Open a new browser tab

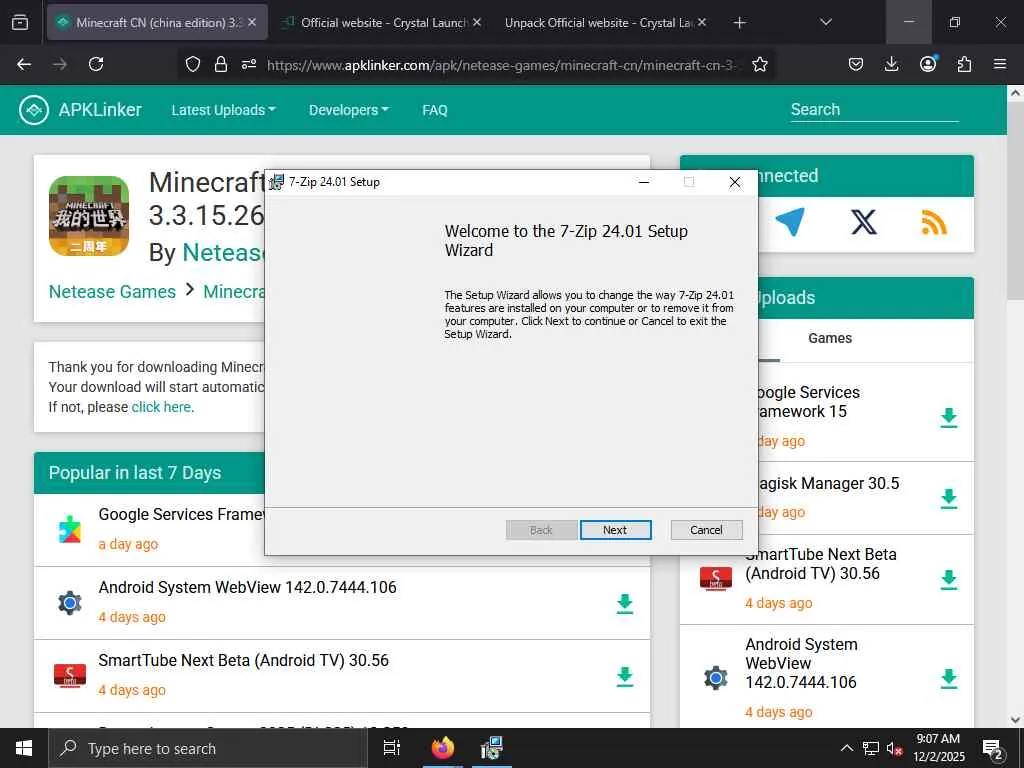(739, 23)
